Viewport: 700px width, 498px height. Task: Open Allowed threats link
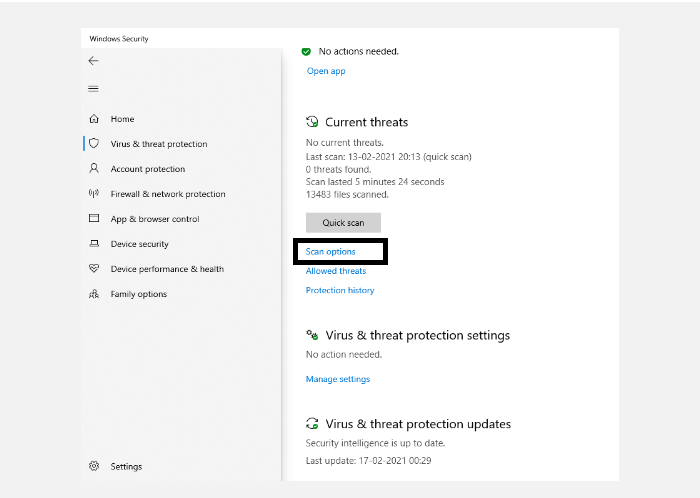[x=336, y=271]
